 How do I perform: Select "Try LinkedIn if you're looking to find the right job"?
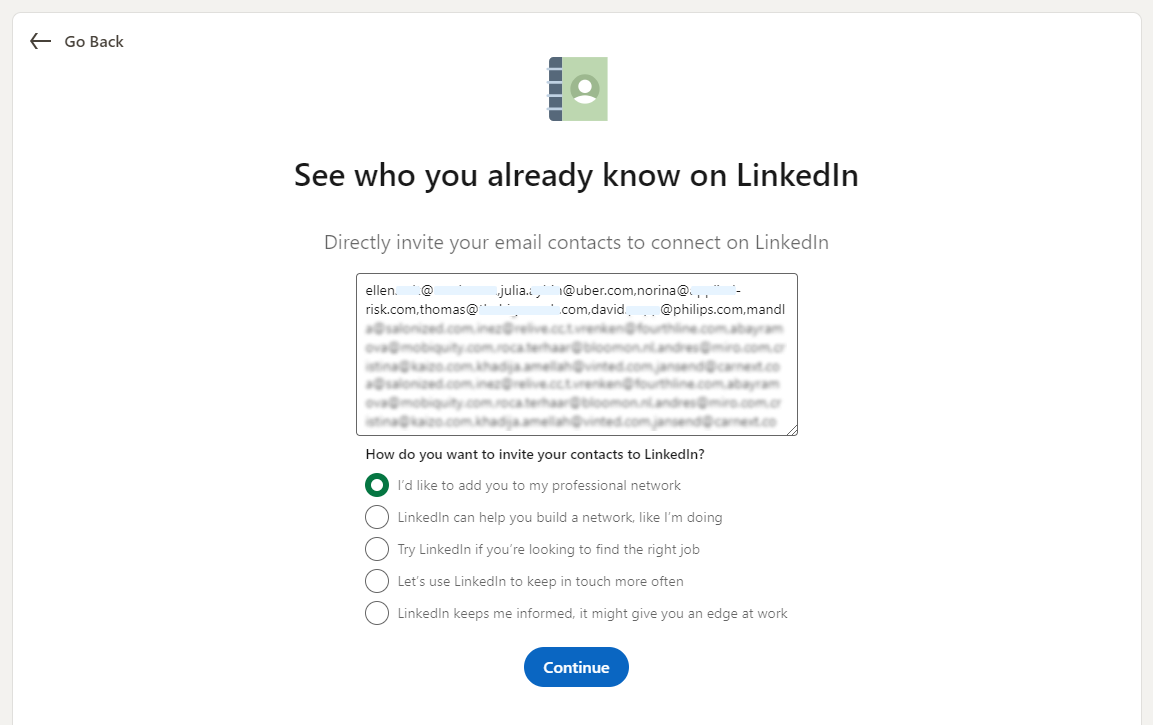click(377, 549)
